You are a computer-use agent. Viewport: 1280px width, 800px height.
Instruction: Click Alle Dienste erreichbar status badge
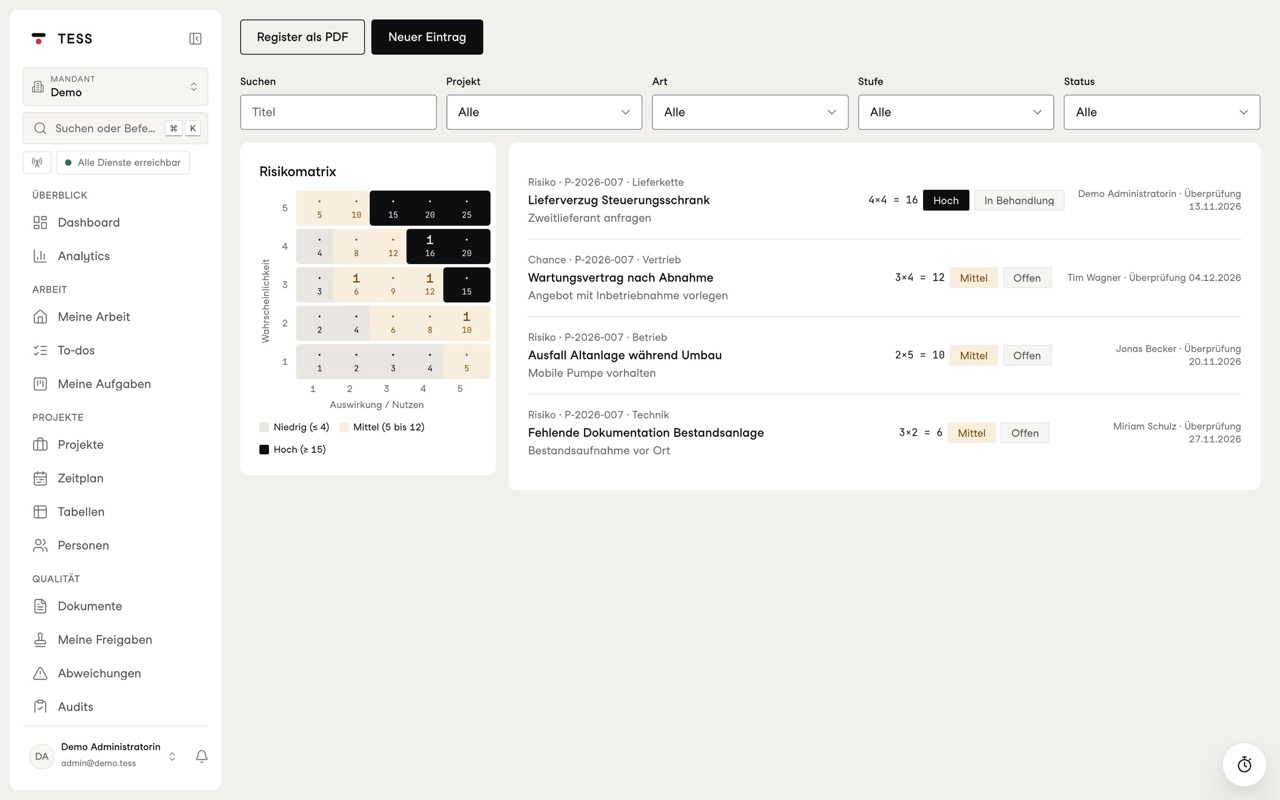(x=123, y=162)
